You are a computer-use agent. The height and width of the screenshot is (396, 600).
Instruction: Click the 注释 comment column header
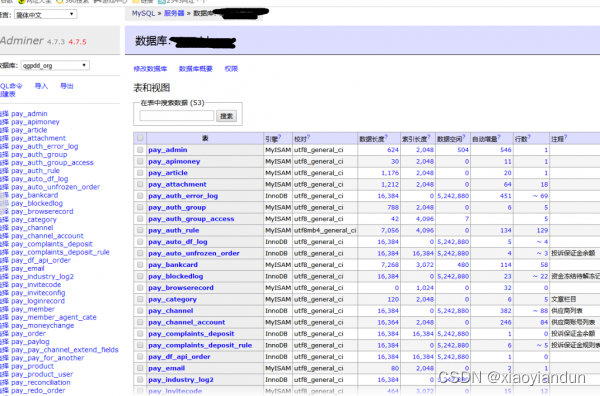point(558,139)
